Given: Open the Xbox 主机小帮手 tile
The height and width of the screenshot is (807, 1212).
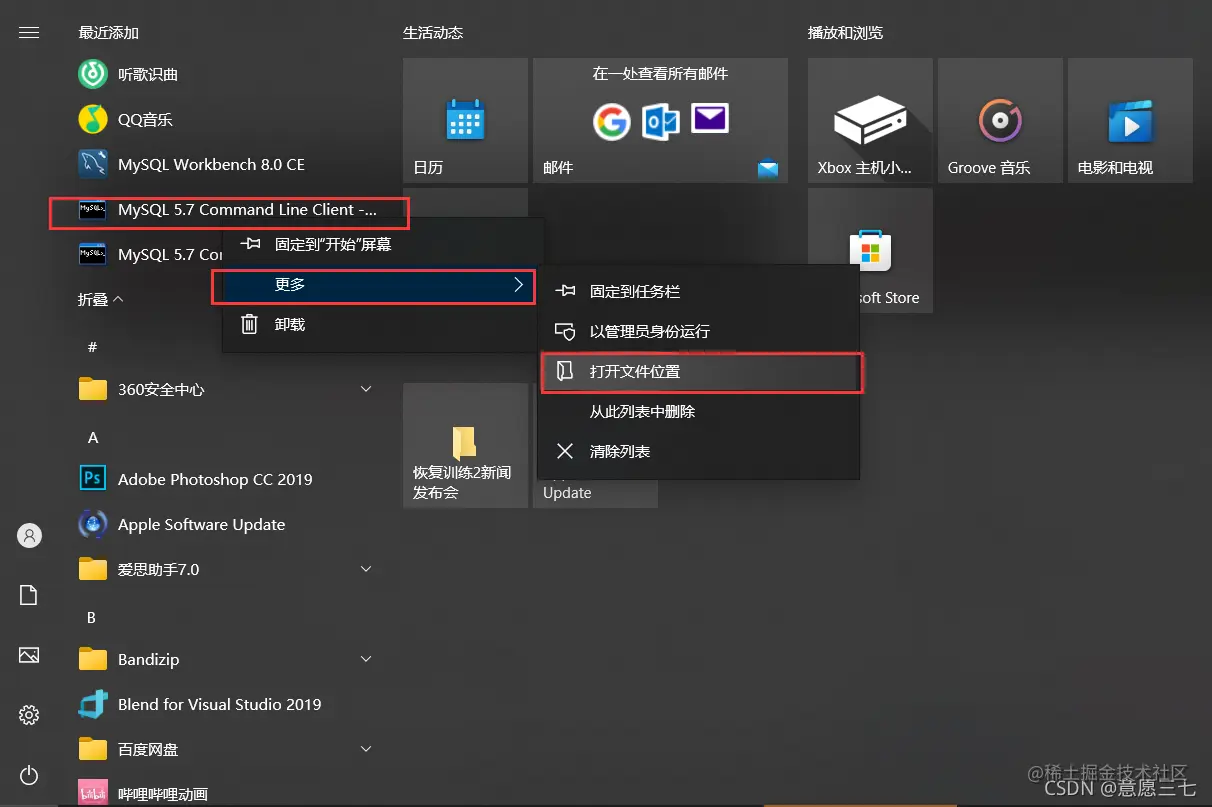Looking at the screenshot, I should pyautogui.click(x=869, y=120).
